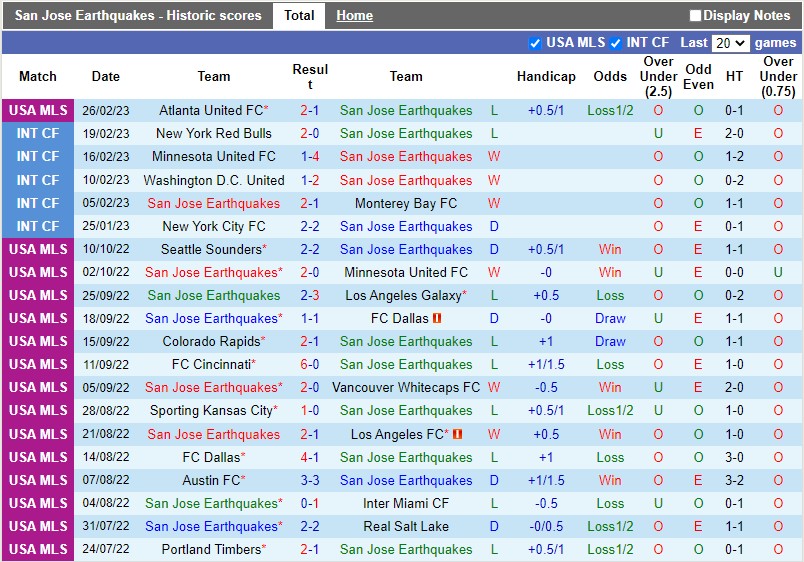Switch to the Total tab

(x=299, y=16)
